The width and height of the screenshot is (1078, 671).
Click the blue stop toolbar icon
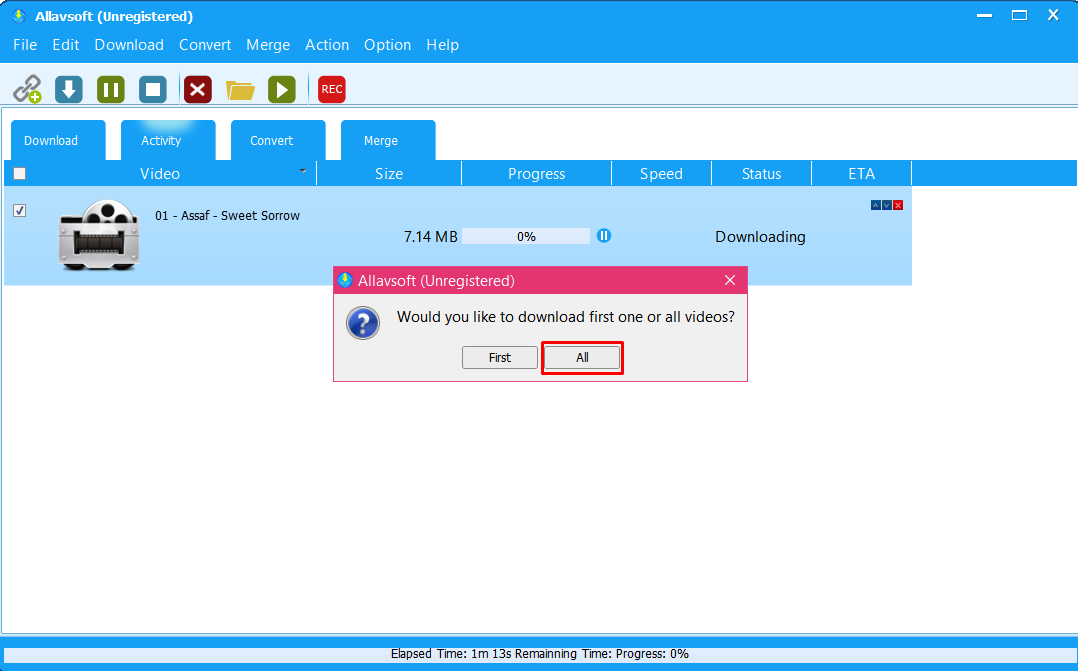153,89
